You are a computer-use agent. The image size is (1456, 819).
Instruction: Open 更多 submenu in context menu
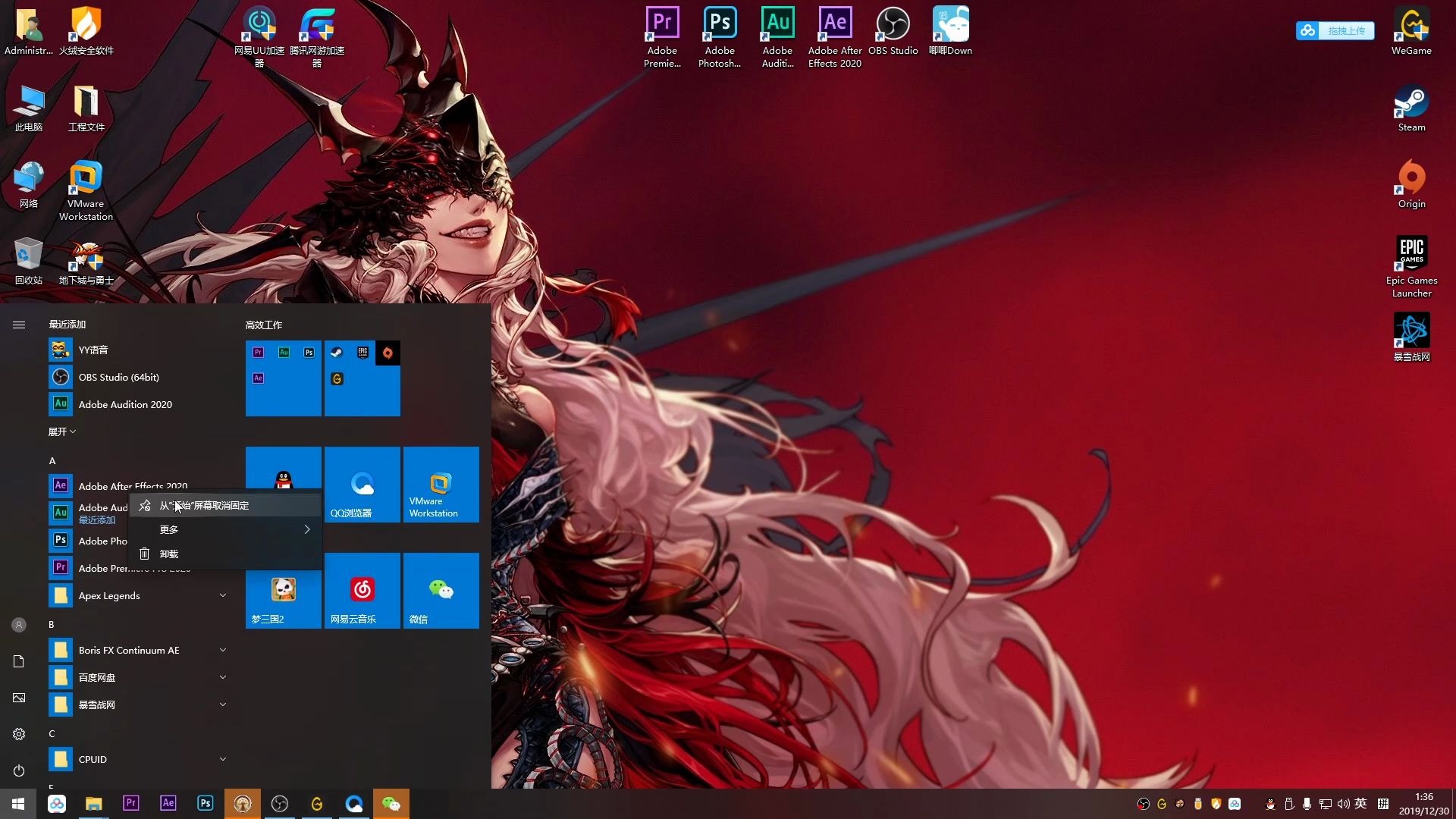pyautogui.click(x=225, y=529)
